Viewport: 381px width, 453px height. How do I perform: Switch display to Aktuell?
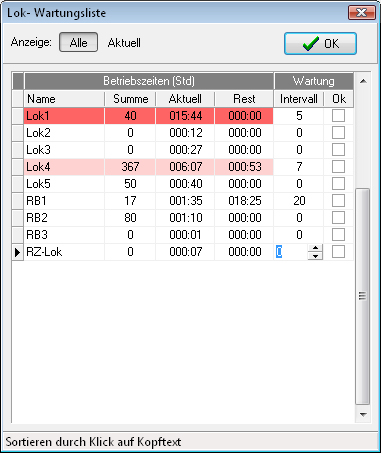[124, 43]
